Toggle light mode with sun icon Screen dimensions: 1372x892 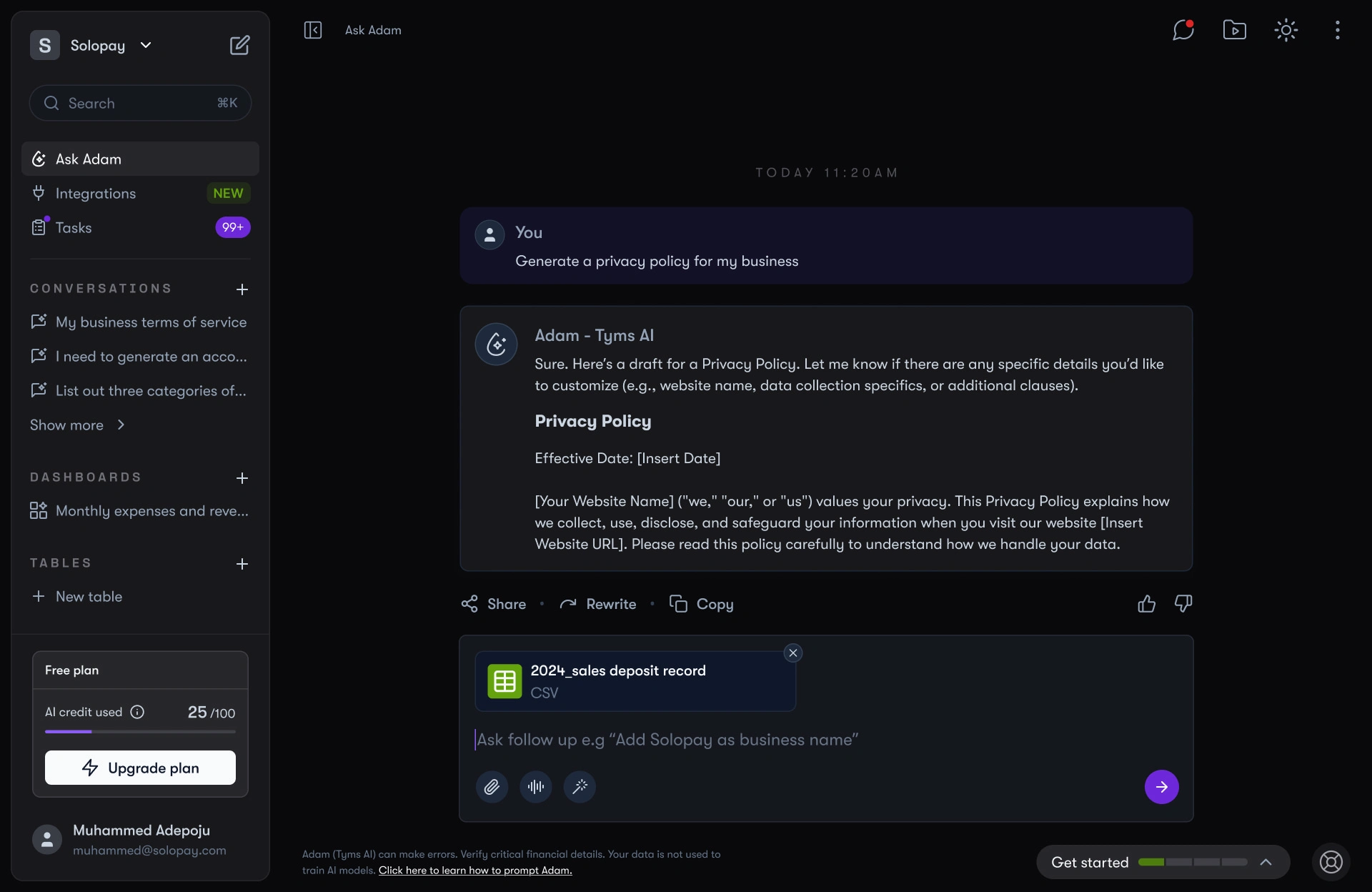tap(1286, 30)
